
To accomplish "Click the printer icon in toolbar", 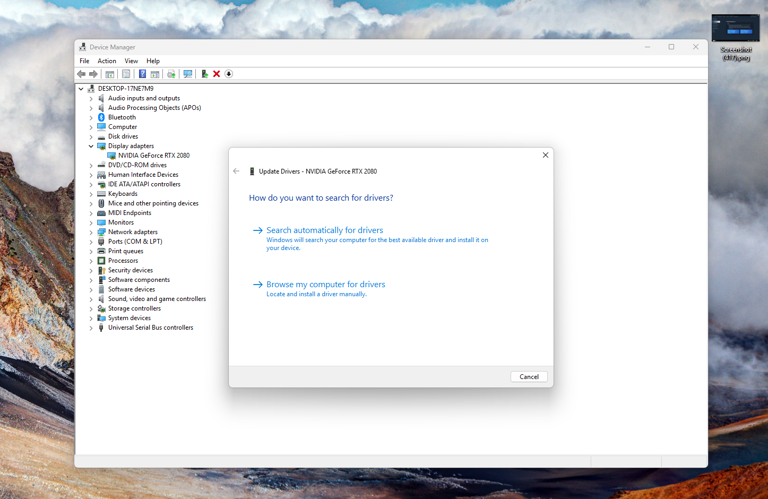I will point(171,74).
